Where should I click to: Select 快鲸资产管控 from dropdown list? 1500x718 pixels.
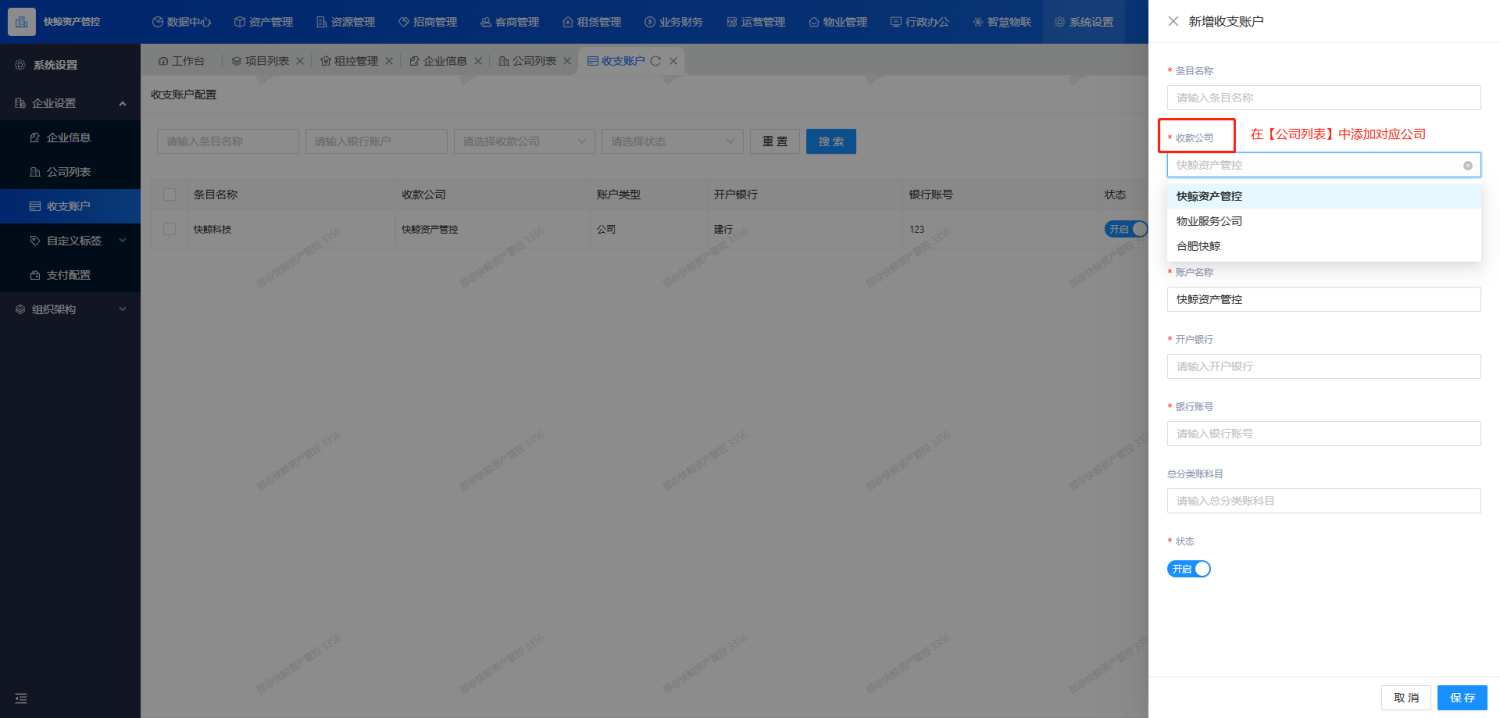click(1323, 196)
